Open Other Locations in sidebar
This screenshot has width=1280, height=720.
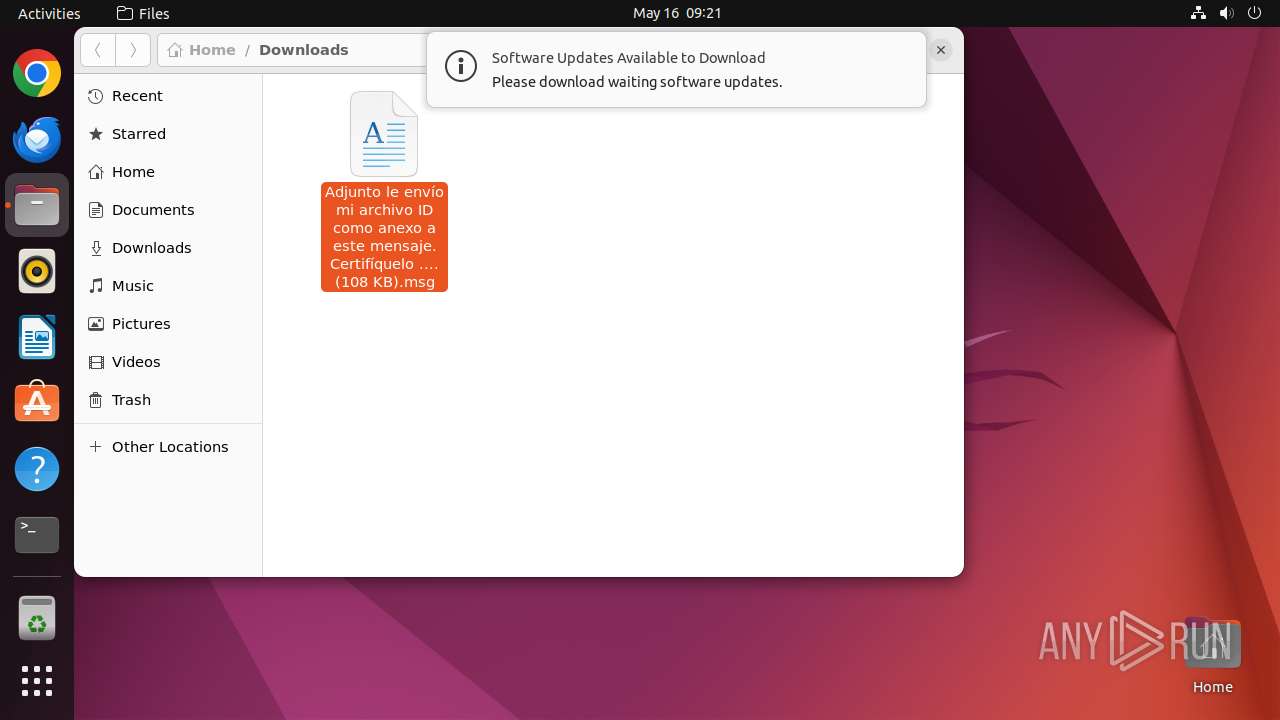[x=168, y=447]
